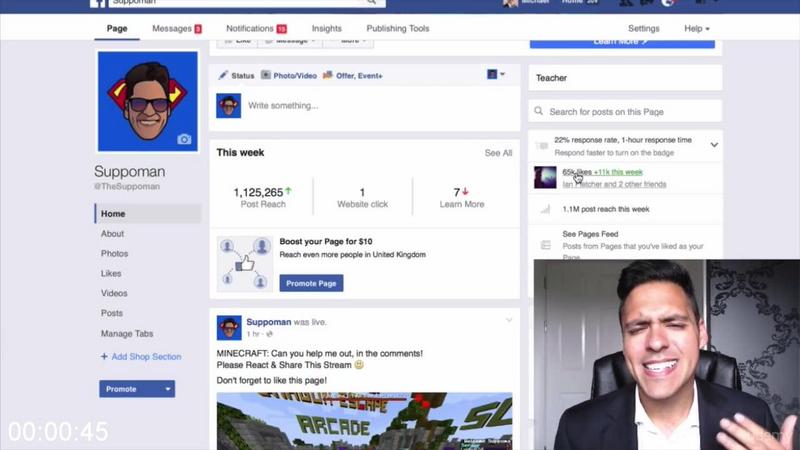Open the Minecraft arcade video thumbnail
This screenshot has height=450, width=800.
(x=364, y=421)
